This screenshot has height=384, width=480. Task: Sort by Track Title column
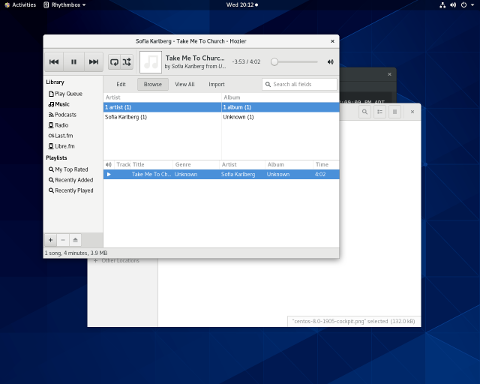pos(143,165)
